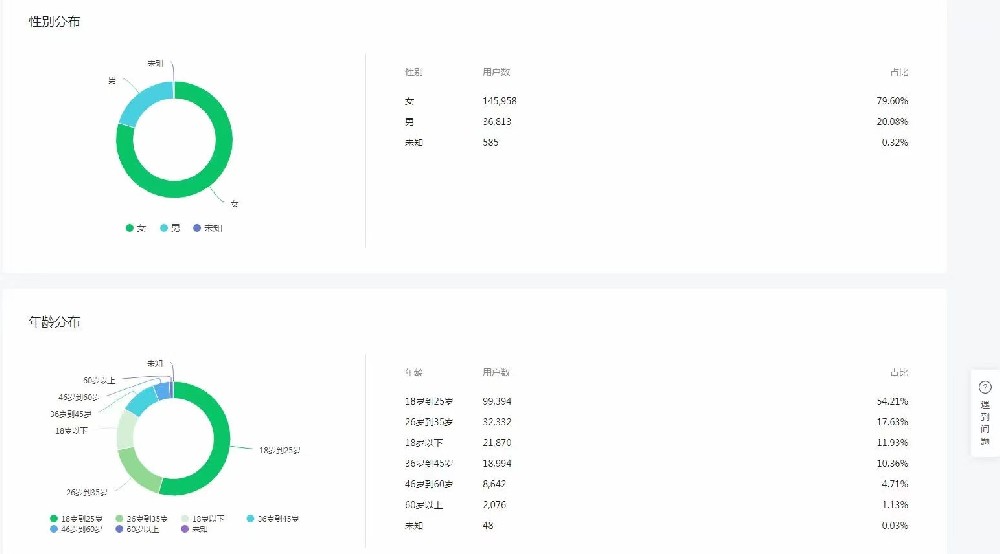This screenshot has height=554, width=1000.
Task: Open the 遇到问题 help question-mark icon
Action: tap(985, 387)
